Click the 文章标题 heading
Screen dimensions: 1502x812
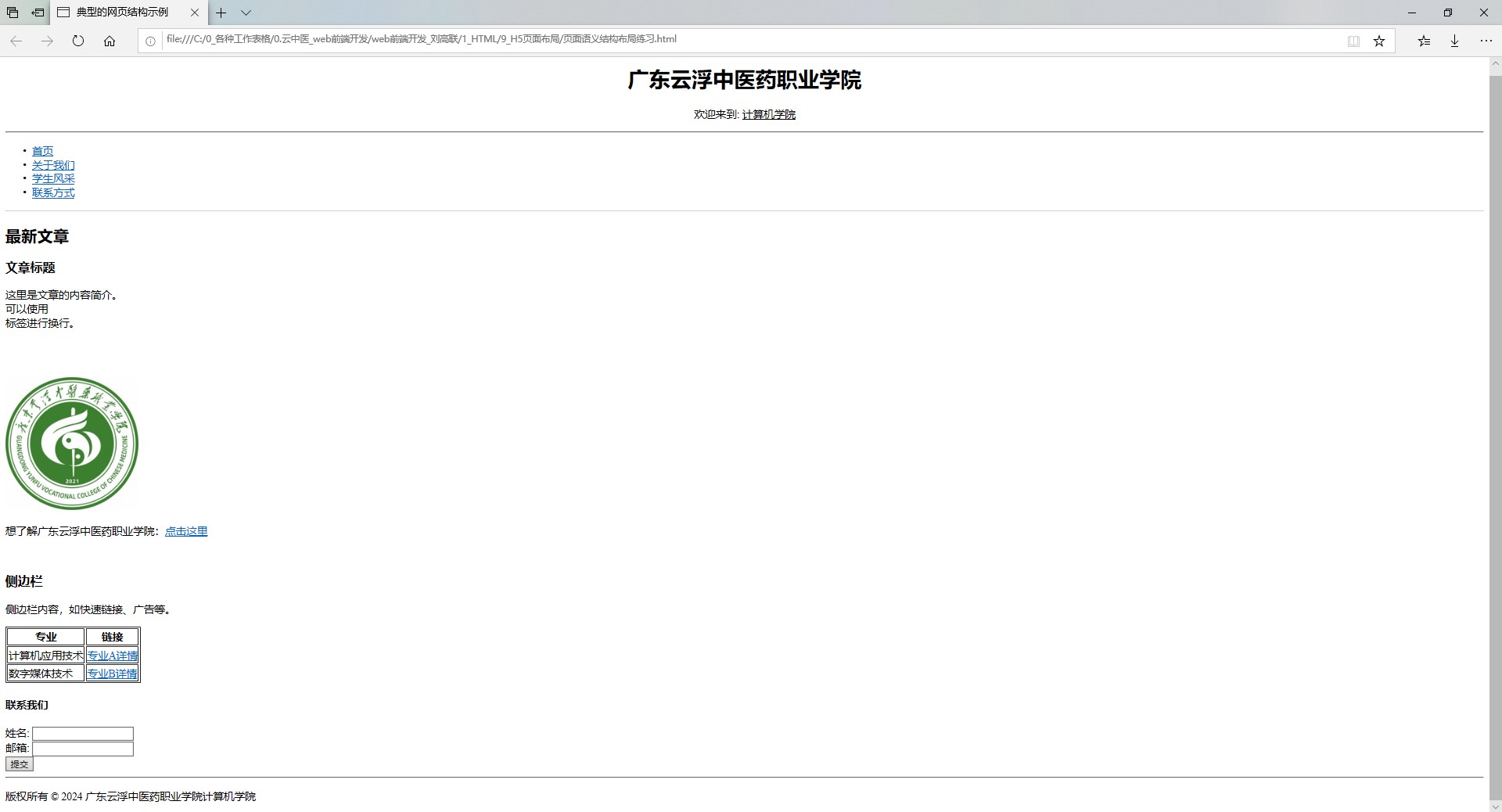point(31,268)
